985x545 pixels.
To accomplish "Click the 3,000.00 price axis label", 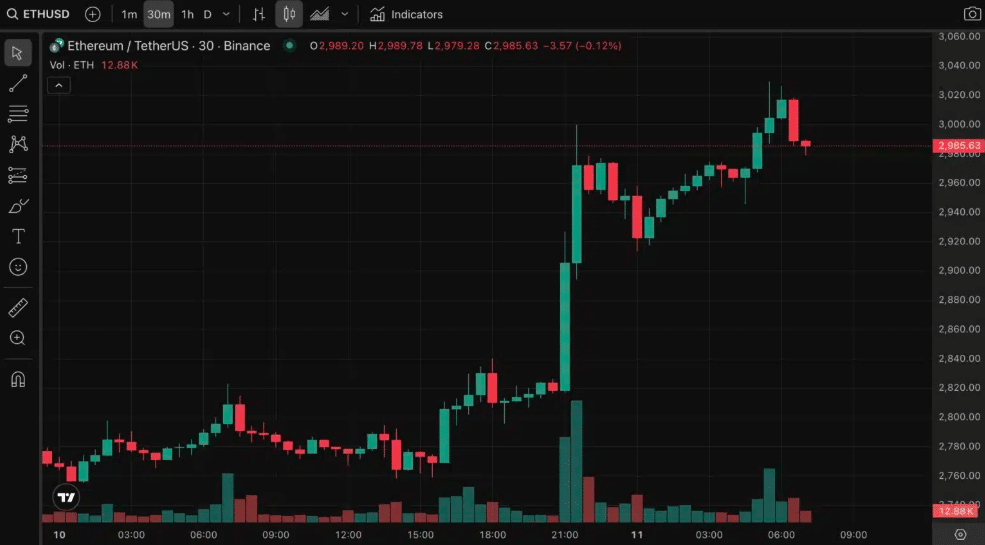I will click(959, 124).
